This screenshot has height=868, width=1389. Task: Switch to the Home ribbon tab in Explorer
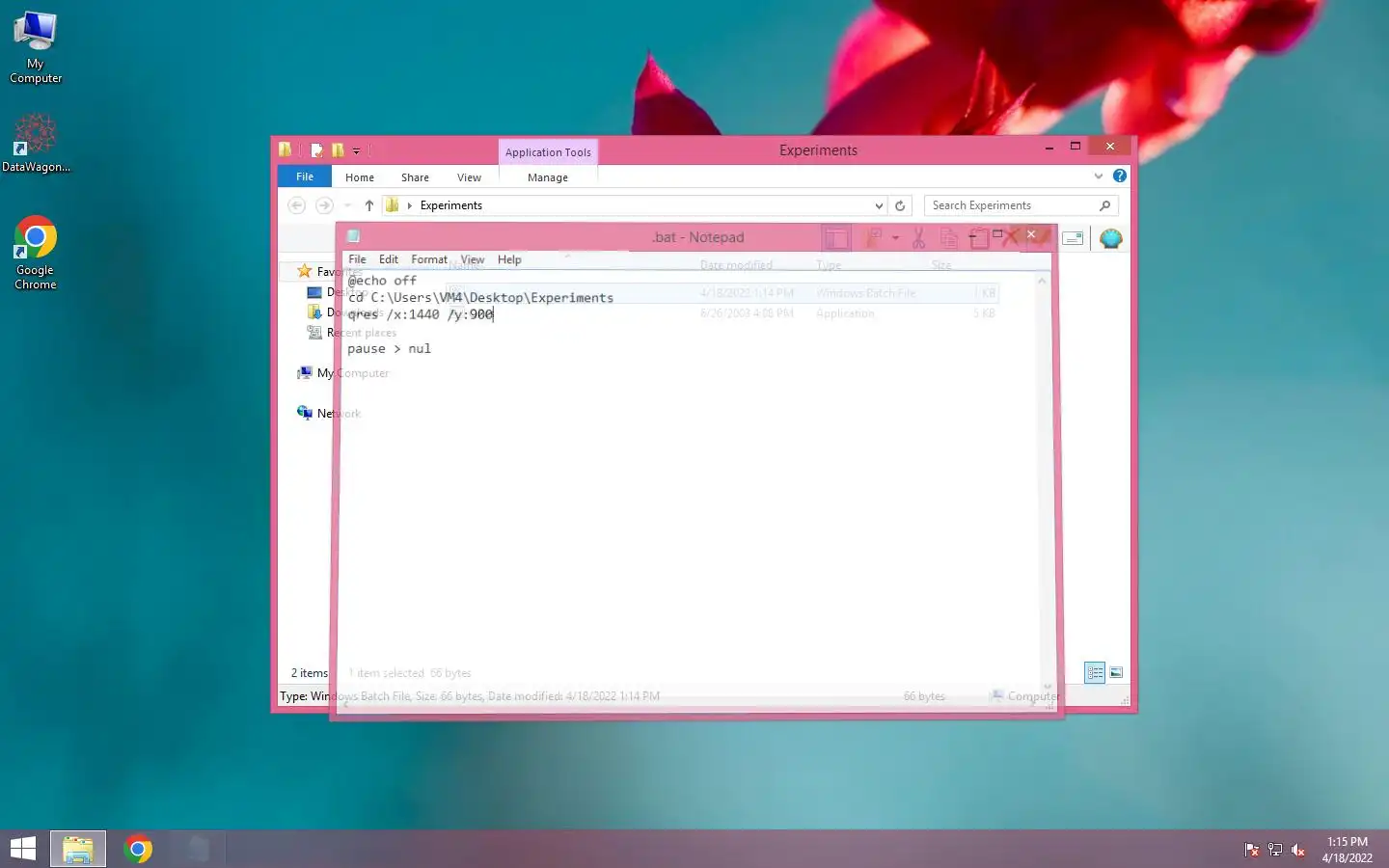(360, 177)
